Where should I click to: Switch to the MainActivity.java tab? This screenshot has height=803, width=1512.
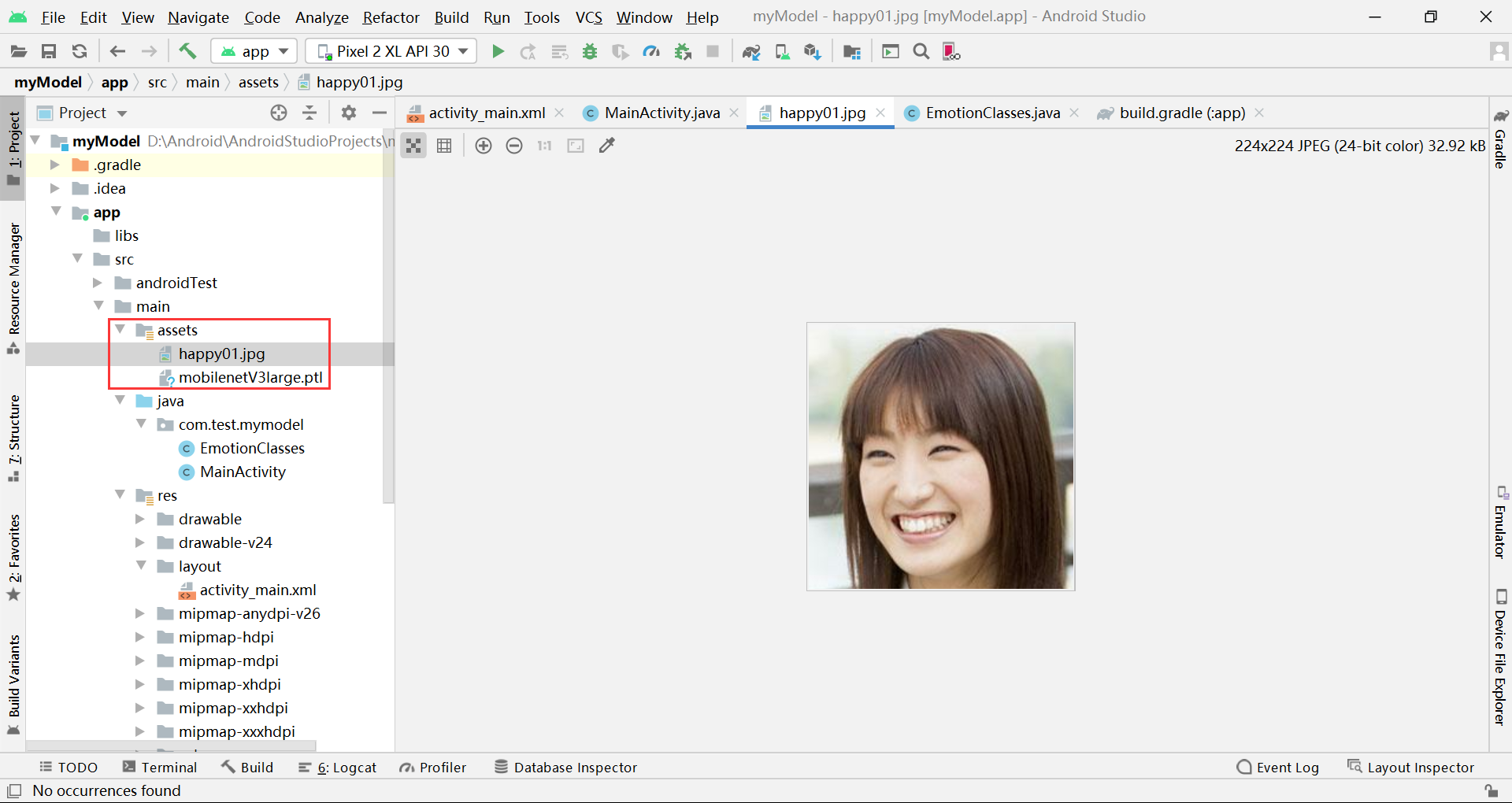(661, 113)
